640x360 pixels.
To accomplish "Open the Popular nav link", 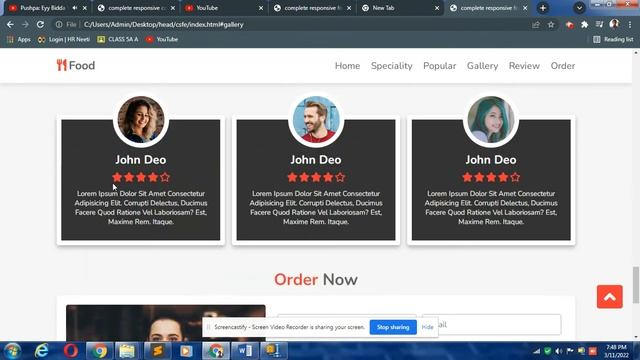I will tap(439, 66).
